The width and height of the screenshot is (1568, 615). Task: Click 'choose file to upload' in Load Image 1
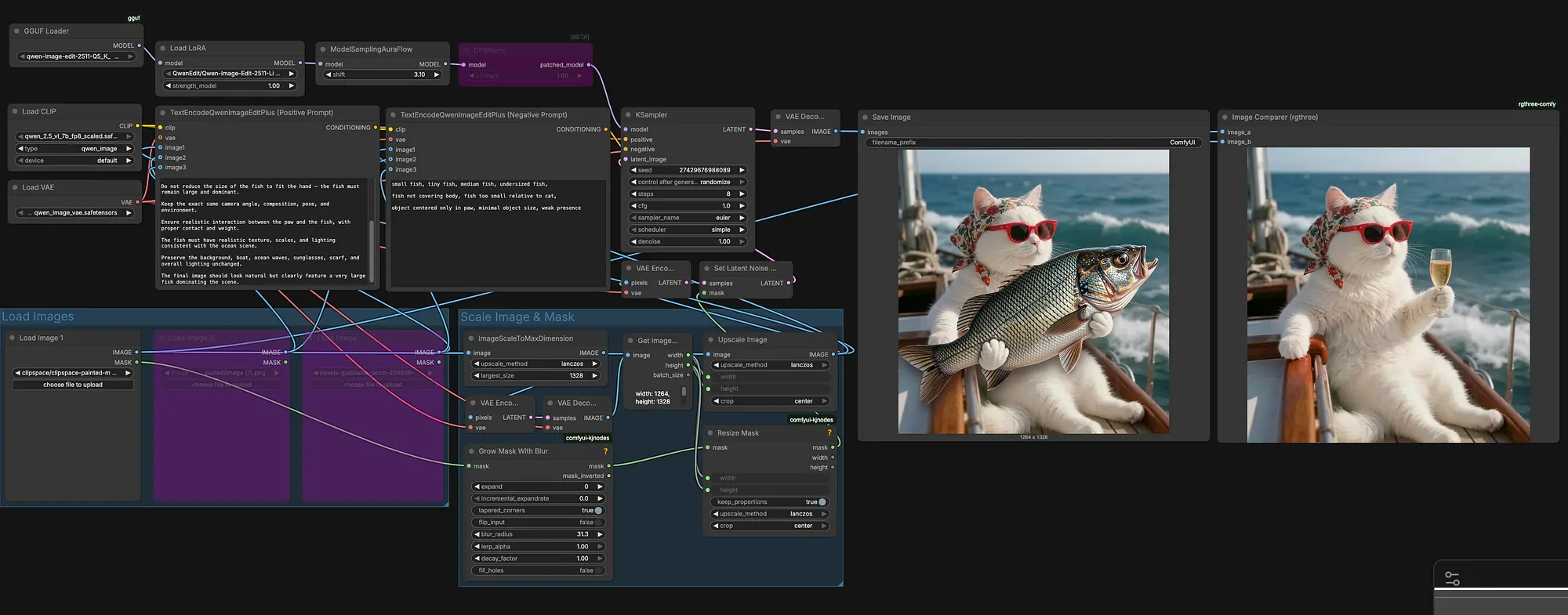pos(73,385)
